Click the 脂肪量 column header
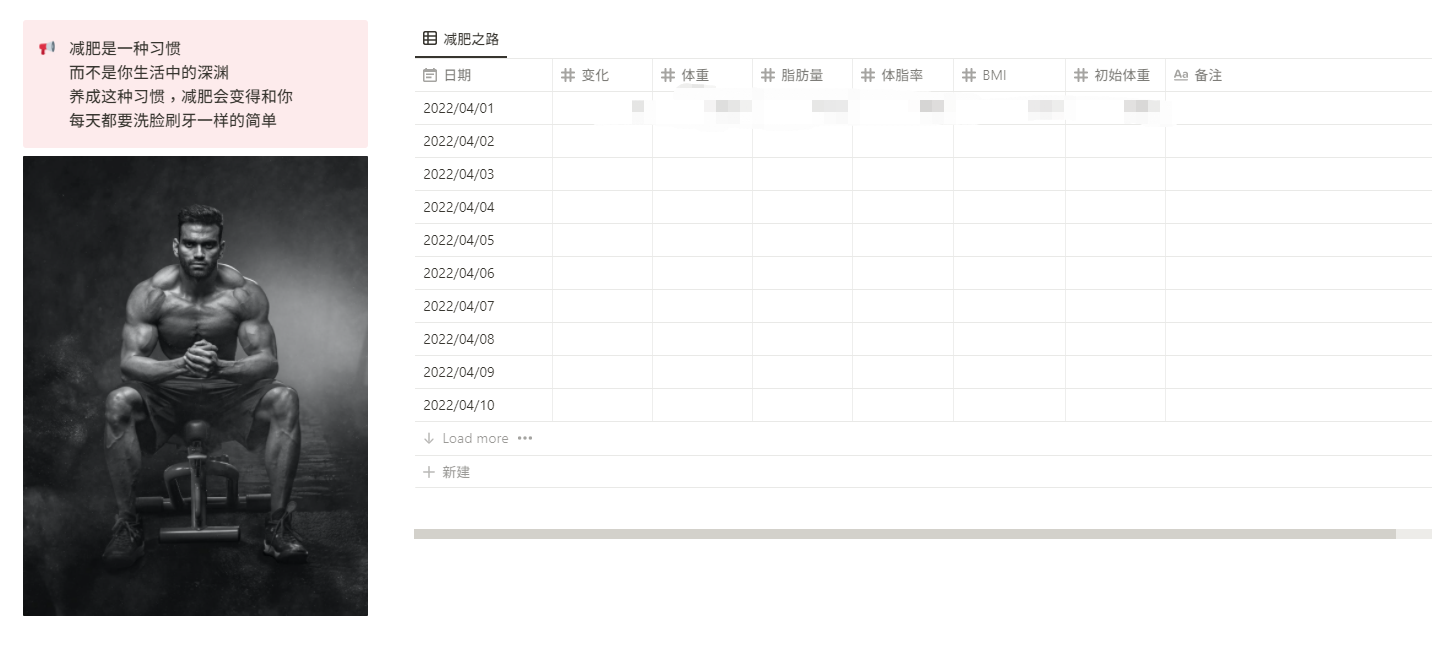The height and width of the screenshot is (656, 1432). click(802, 75)
